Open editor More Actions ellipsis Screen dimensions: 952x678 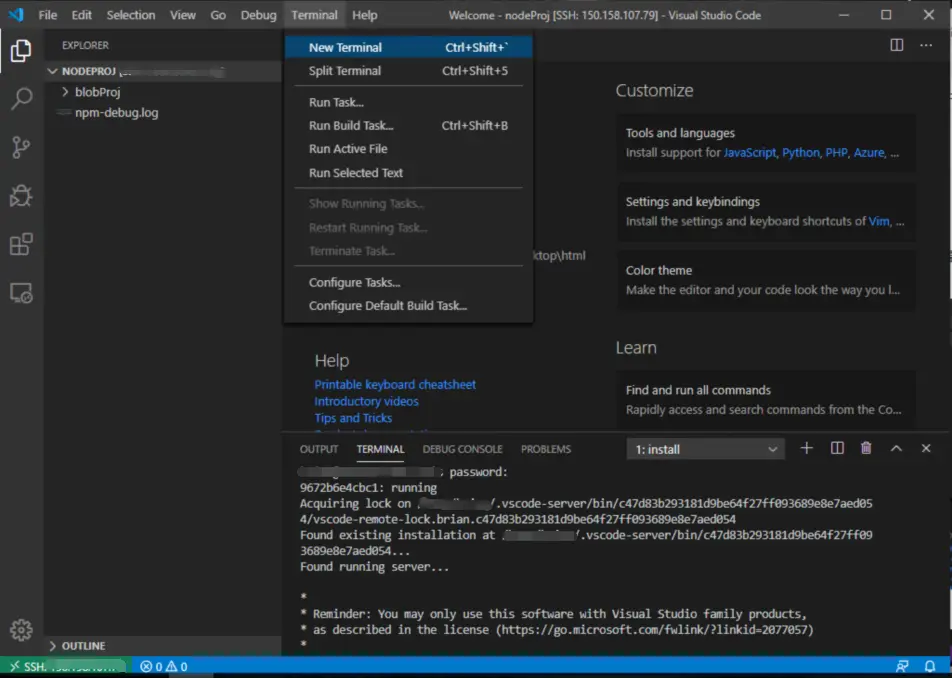pos(926,45)
